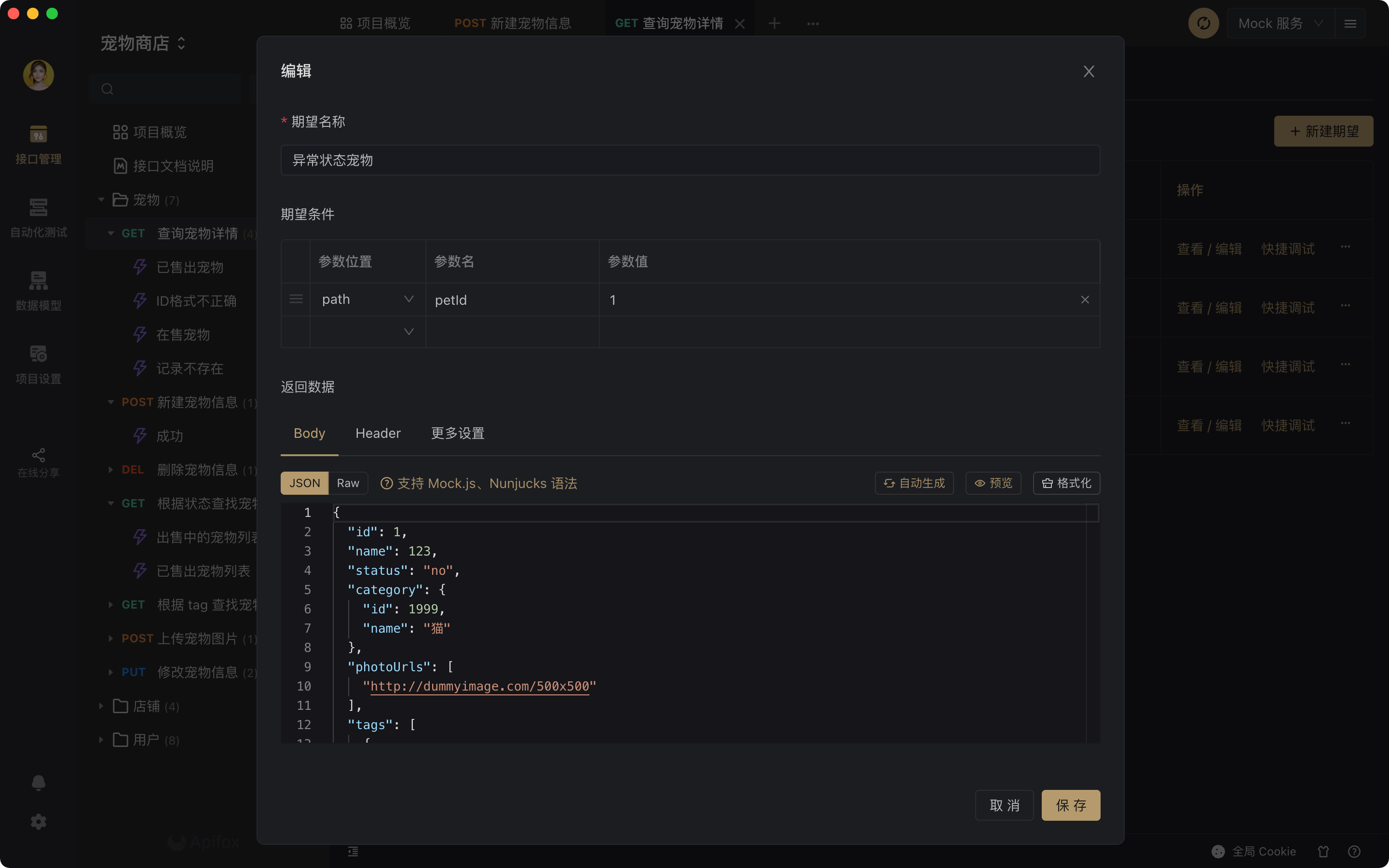
Task: Click the 预览 preview eye button
Action: 993,483
